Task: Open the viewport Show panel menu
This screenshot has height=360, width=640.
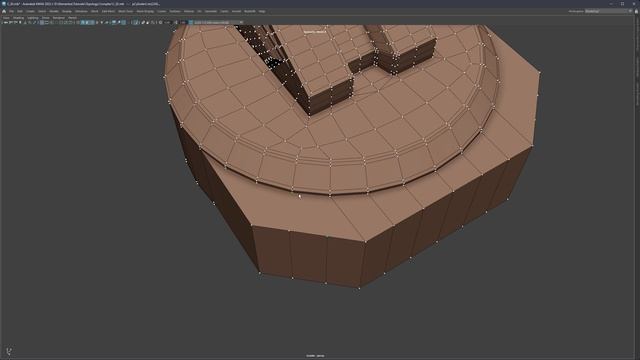Action: point(46,18)
